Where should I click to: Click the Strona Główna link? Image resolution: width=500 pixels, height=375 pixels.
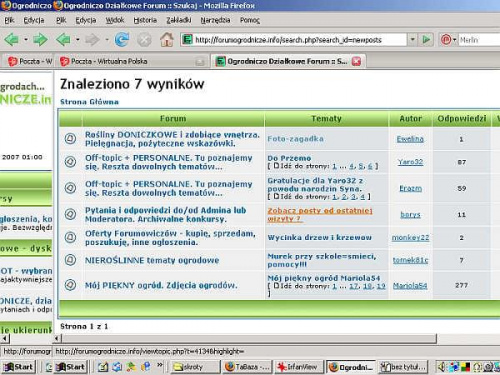(89, 102)
